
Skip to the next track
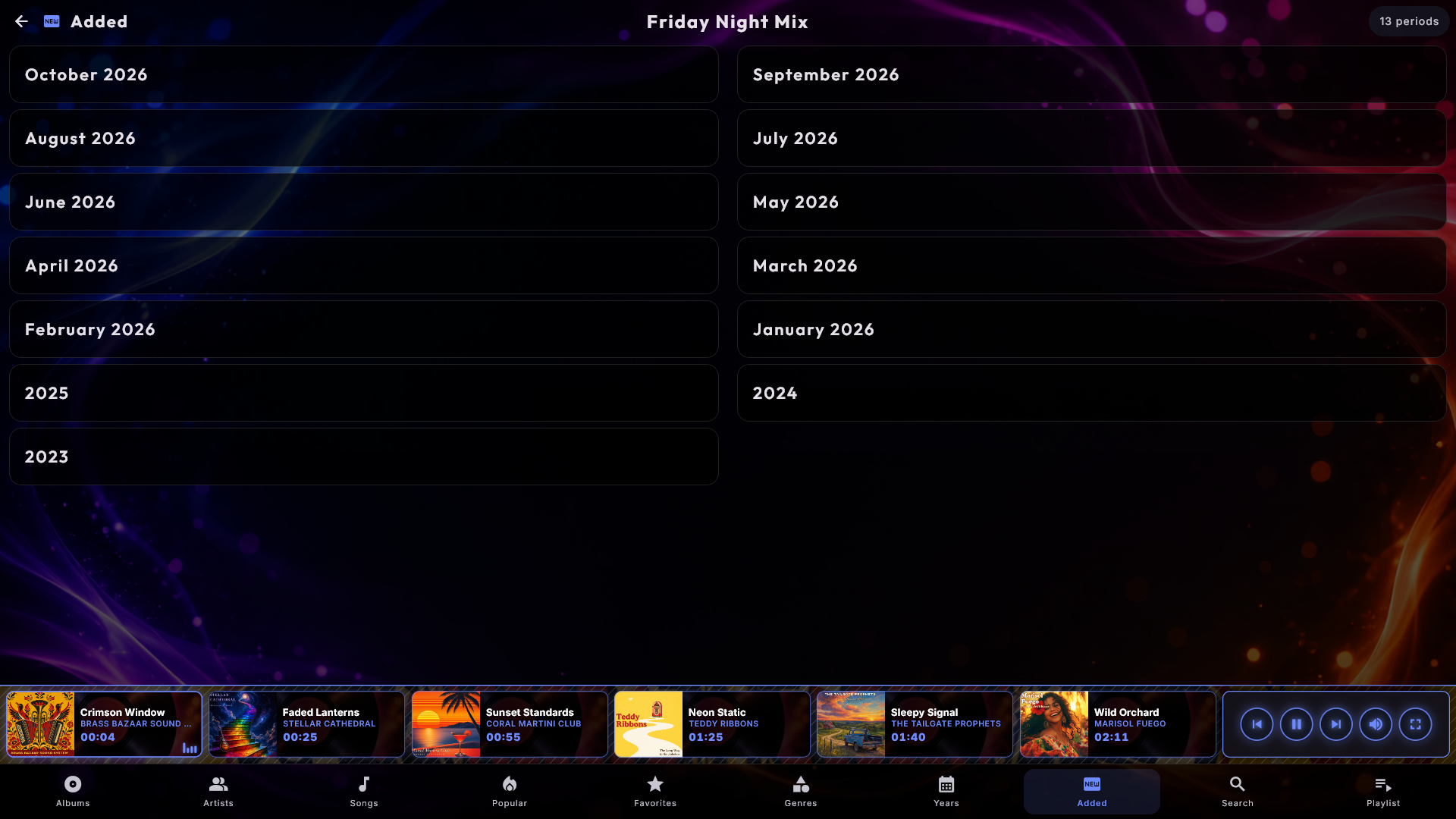1336,724
